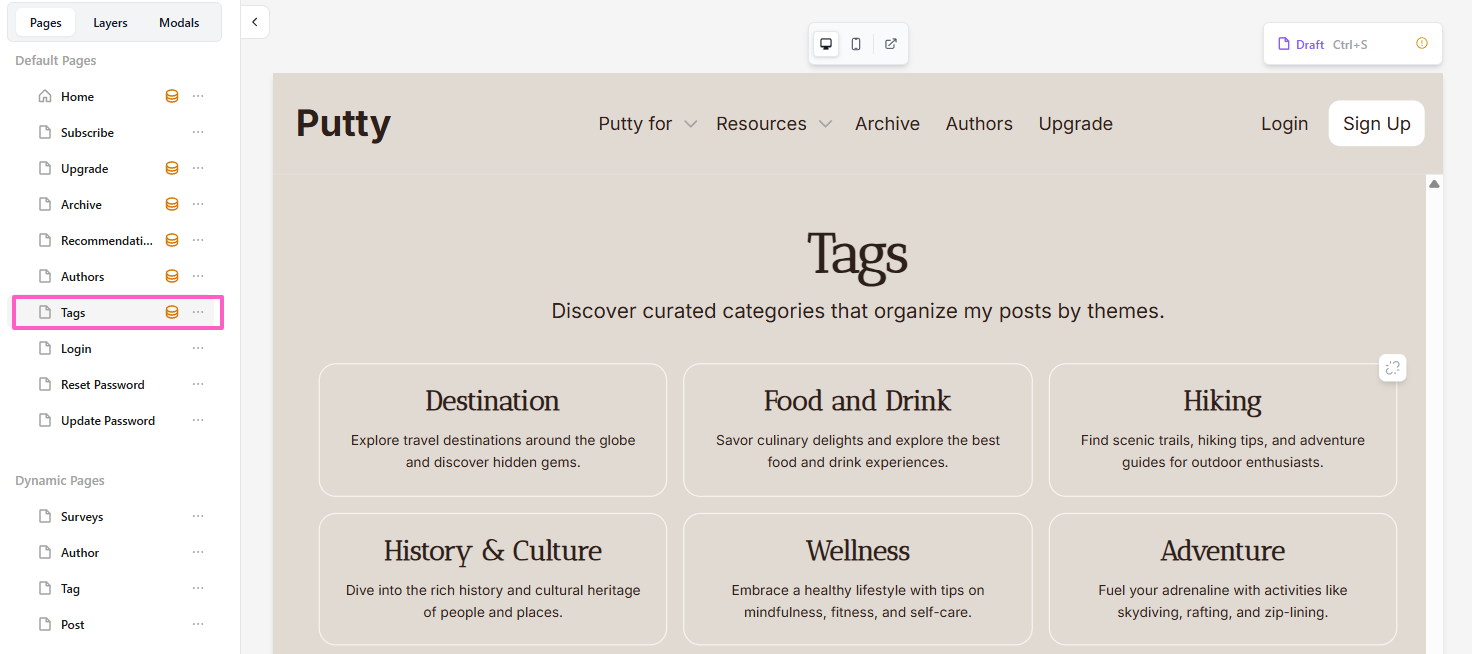Open the History & Culture tag card

[493, 579]
